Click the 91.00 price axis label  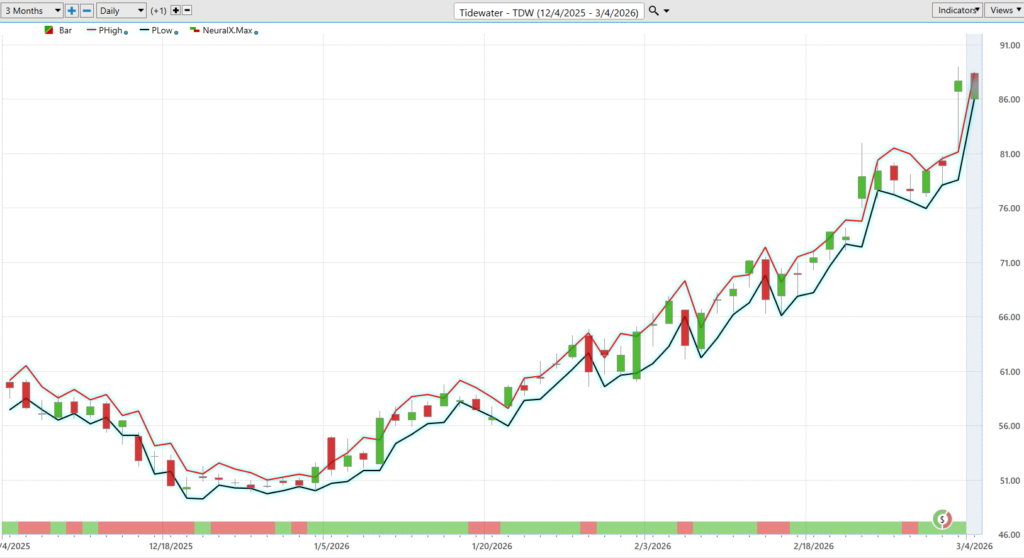point(1010,45)
